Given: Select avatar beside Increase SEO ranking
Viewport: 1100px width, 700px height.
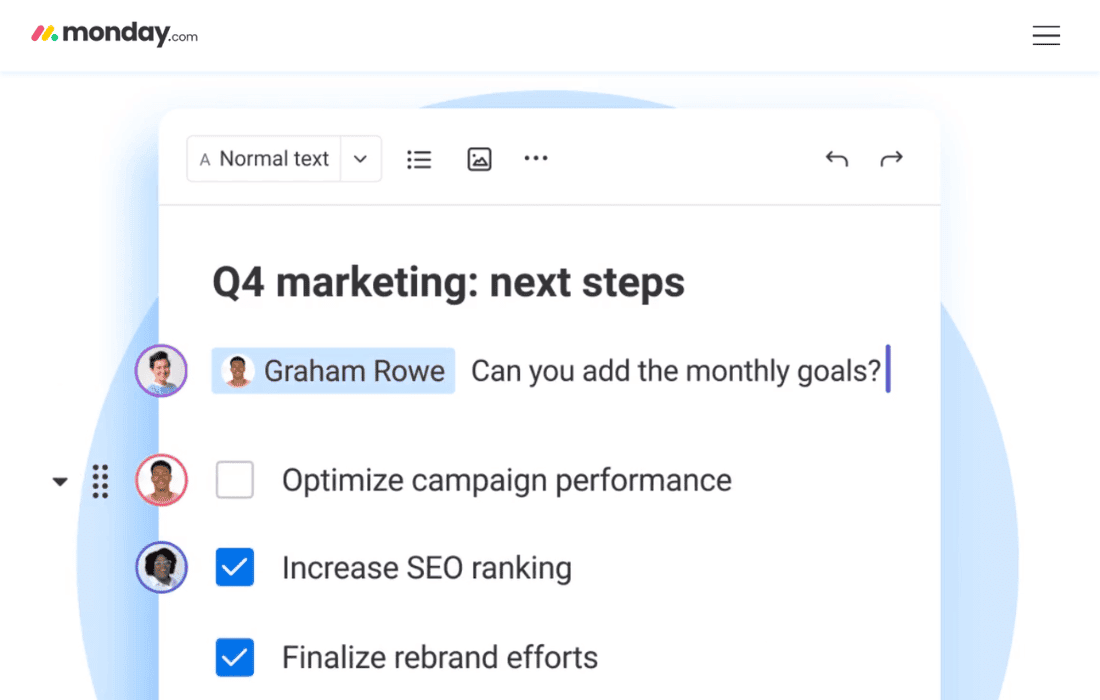Looking at the screenshot, I should [161, 567].
